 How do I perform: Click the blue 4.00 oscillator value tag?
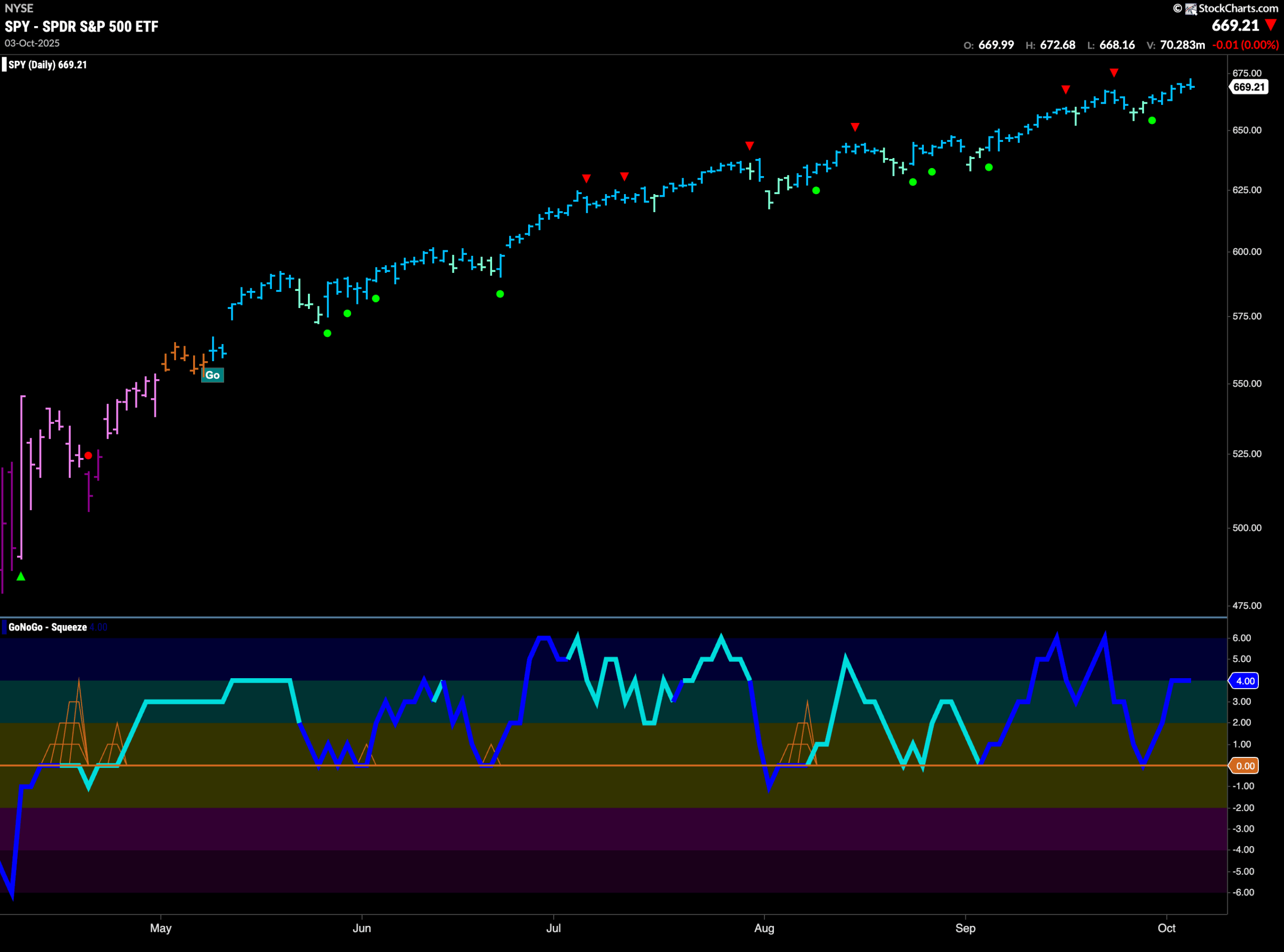(x=1244, y=681)
